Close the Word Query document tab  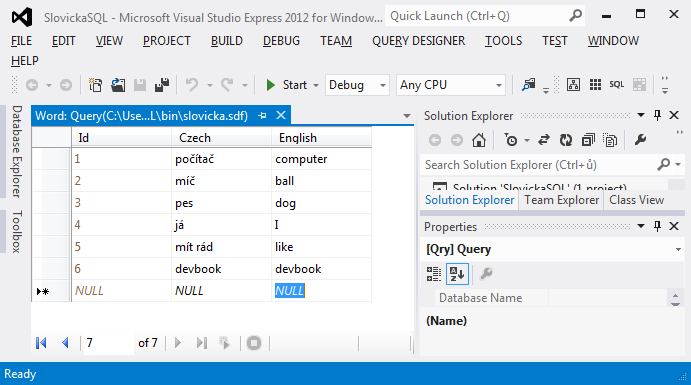click(281, 115)
